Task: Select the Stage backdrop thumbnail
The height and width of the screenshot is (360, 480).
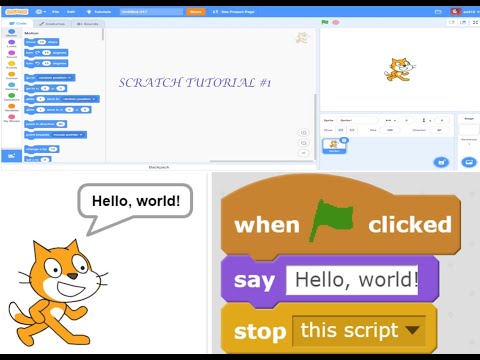Action: [468, 130]
